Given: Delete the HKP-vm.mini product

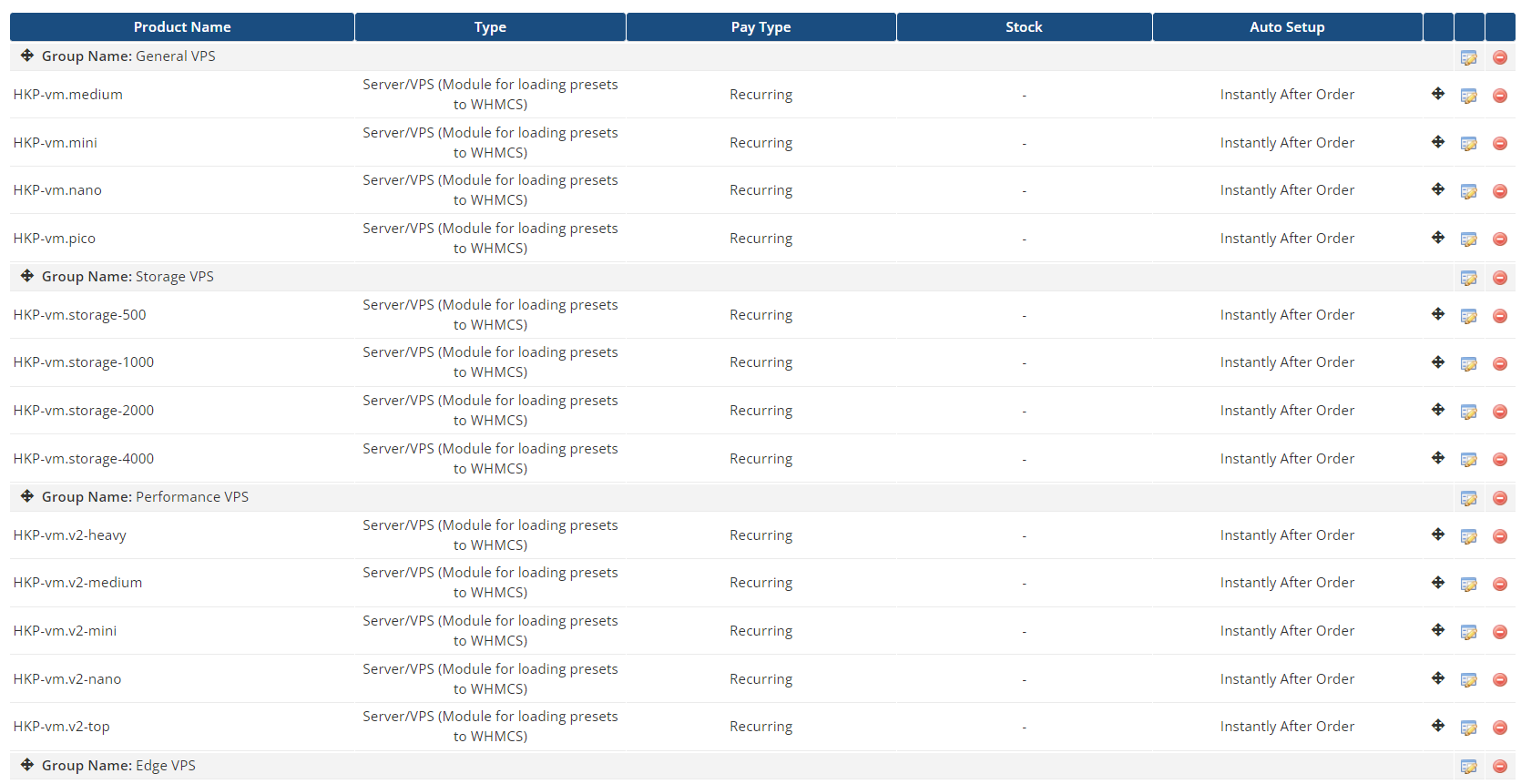Looking at the screenshot, I should [1499, 144].
